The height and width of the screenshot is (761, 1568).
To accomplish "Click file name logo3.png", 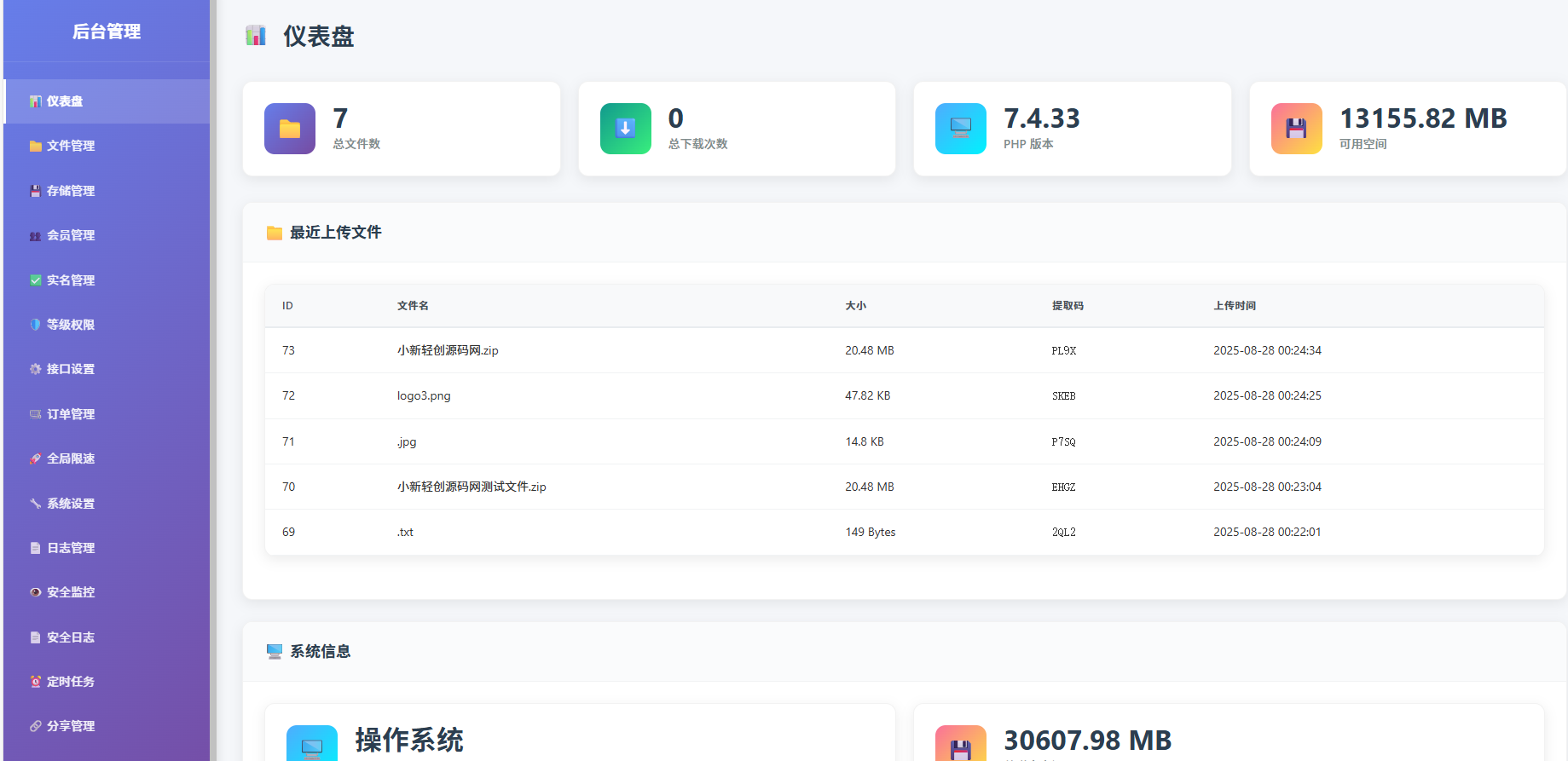I will [x=424, y=395].
